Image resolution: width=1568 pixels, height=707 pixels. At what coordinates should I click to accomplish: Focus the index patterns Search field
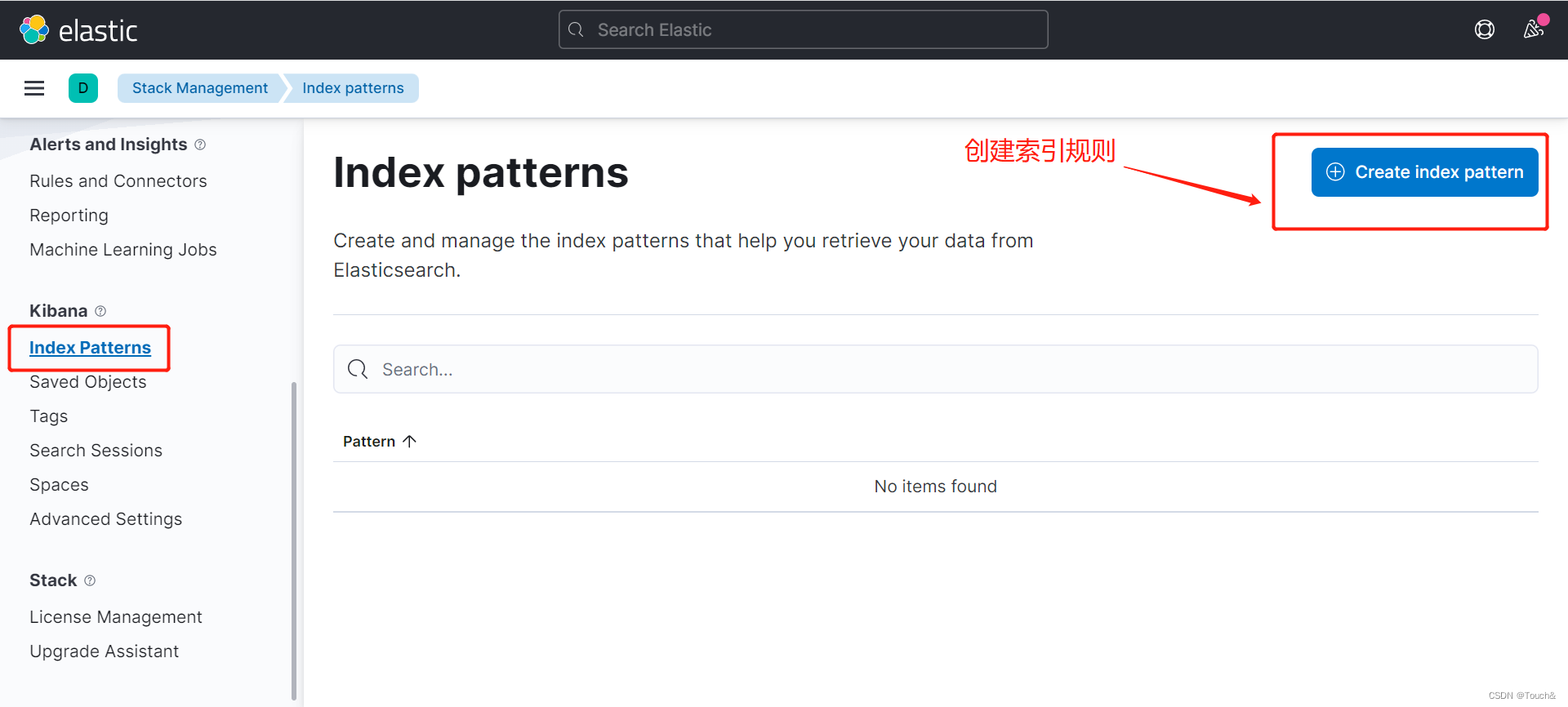point(936,370)
